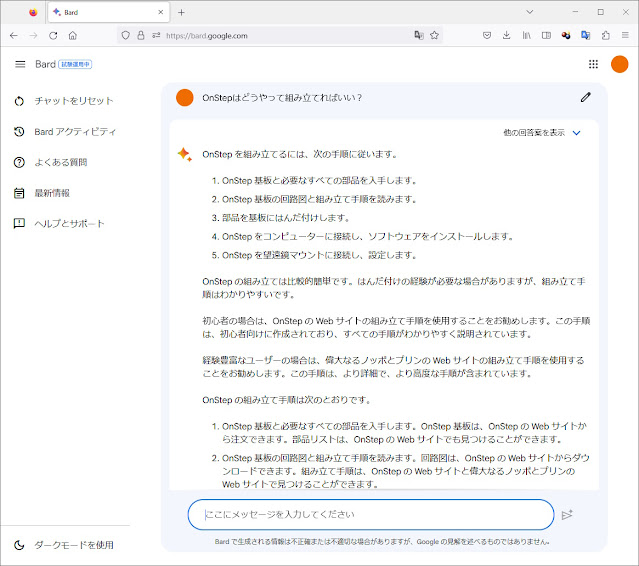Maximize the Firefox window
The image size is (639, 566).
pos(601,12)
